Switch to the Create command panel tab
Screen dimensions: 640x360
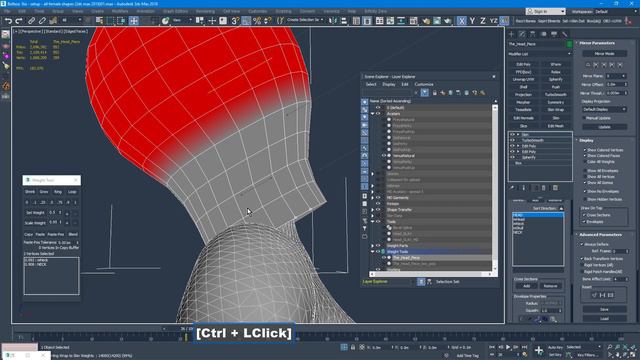511,34
